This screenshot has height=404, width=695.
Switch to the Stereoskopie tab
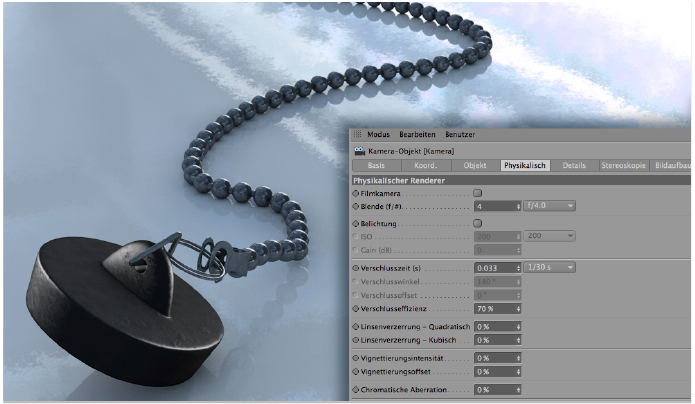click(623, 165)
